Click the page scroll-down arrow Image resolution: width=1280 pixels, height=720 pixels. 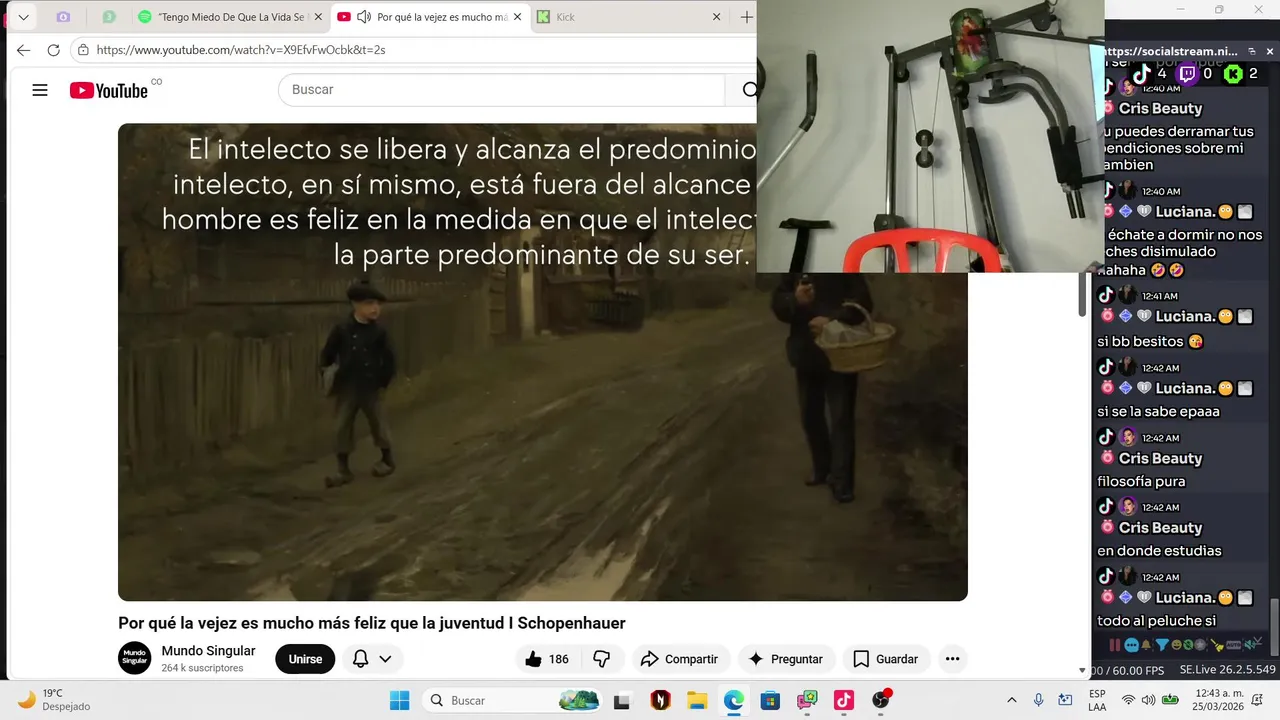pos(1082,670)
